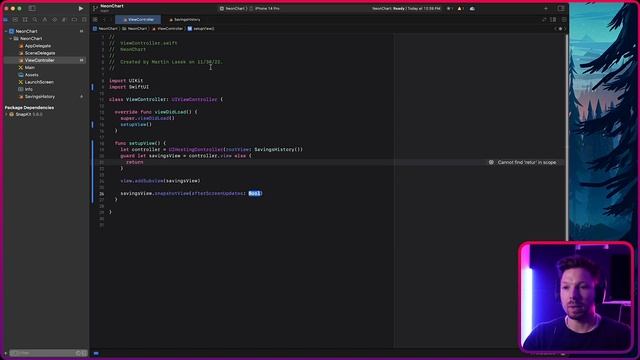Click the yellow warning indicator in activity bar

click(461, 9)
